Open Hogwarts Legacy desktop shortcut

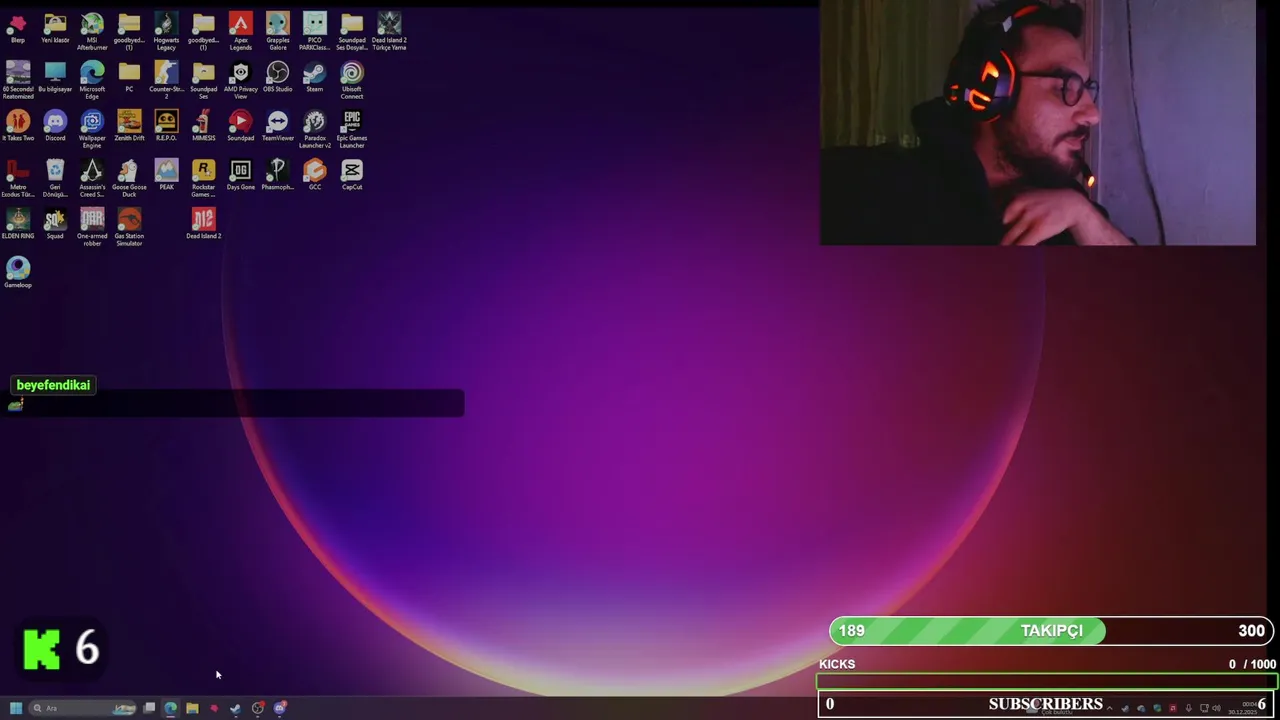click(166, 32)
